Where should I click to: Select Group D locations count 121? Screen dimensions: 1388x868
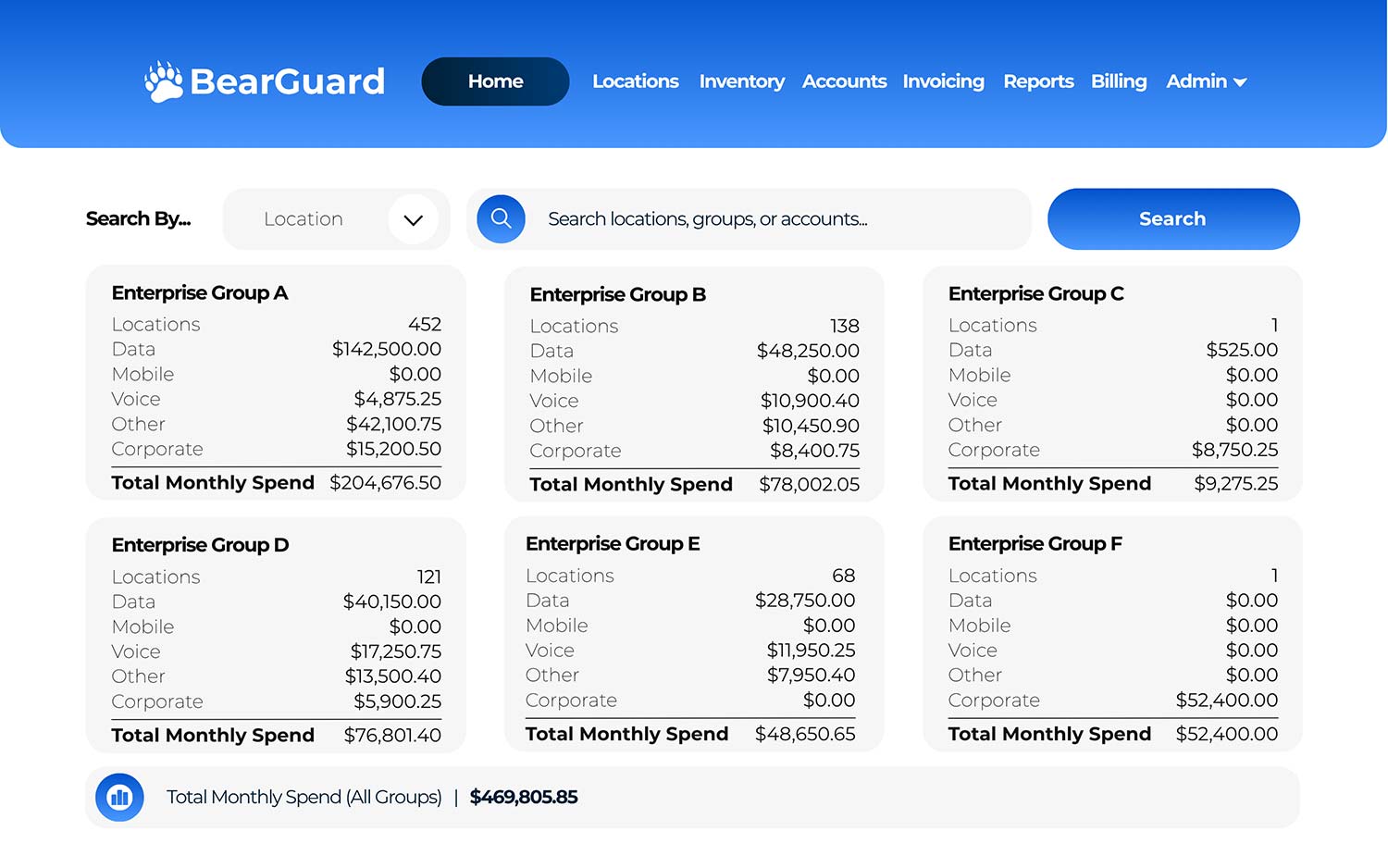429,577
